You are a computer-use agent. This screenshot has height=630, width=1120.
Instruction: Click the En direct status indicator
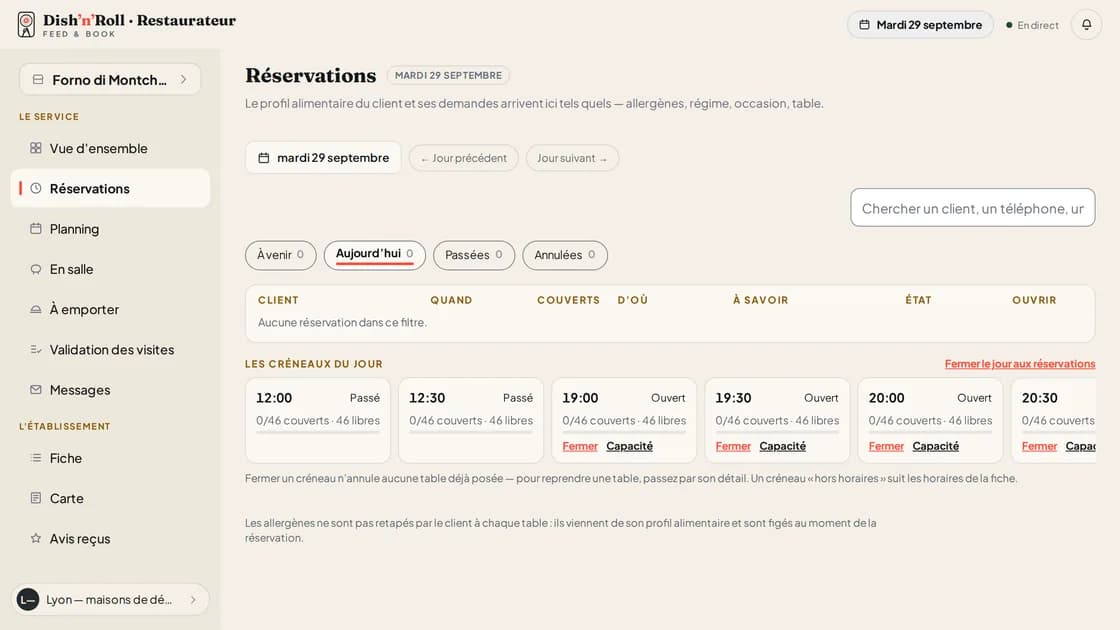(x=1032, y=25)
